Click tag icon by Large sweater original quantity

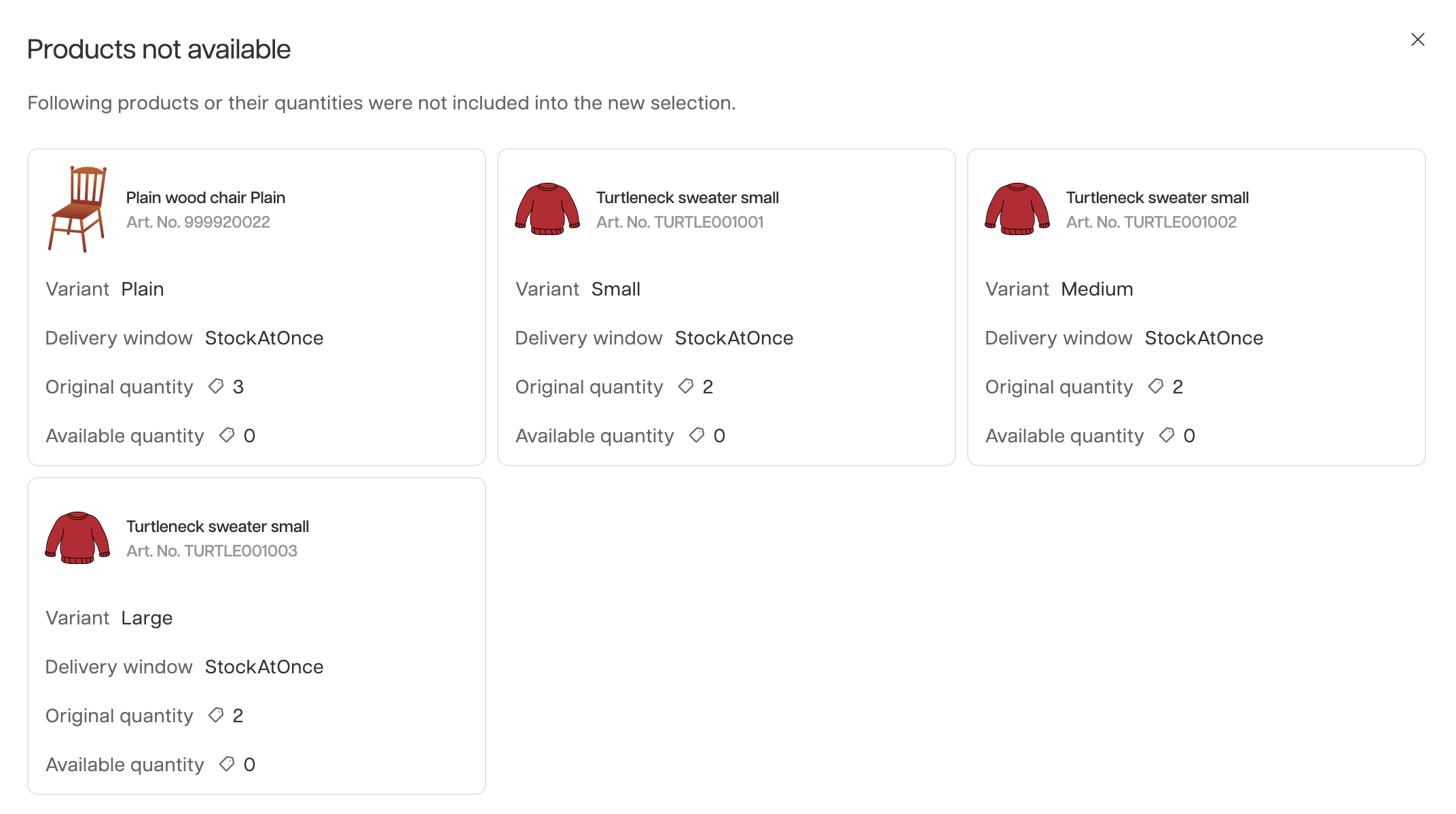tap(216, 715)
